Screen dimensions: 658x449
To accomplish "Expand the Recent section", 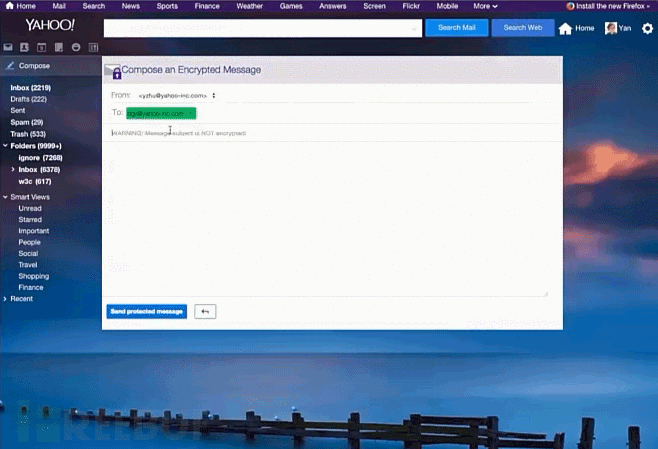I will (5, 299).
